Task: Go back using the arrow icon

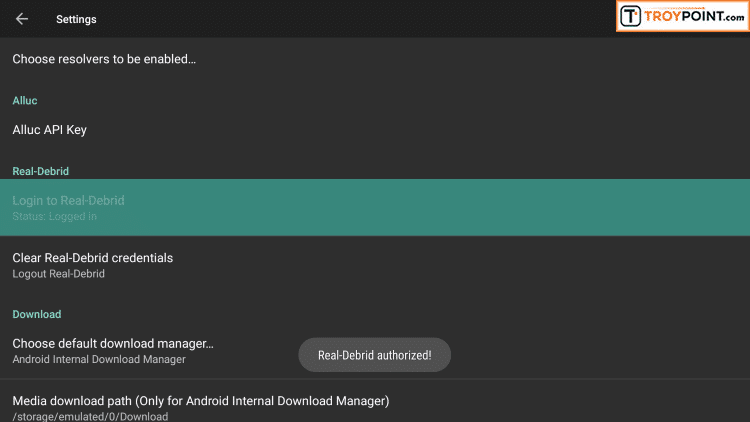Action: 22,19
